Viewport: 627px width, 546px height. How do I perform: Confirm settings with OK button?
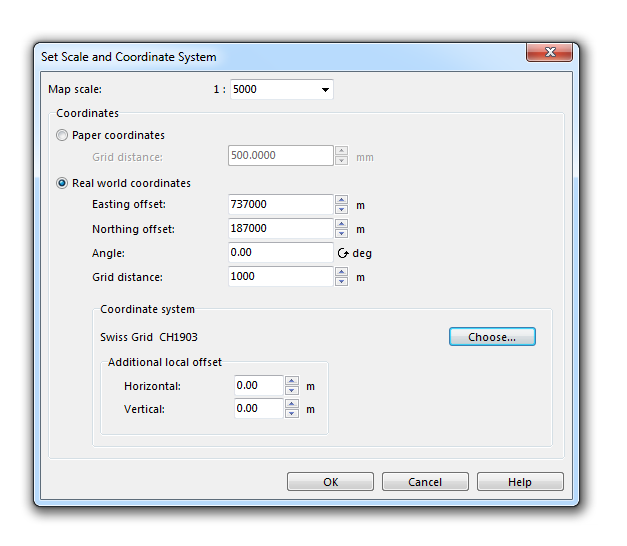coord(330,482)
